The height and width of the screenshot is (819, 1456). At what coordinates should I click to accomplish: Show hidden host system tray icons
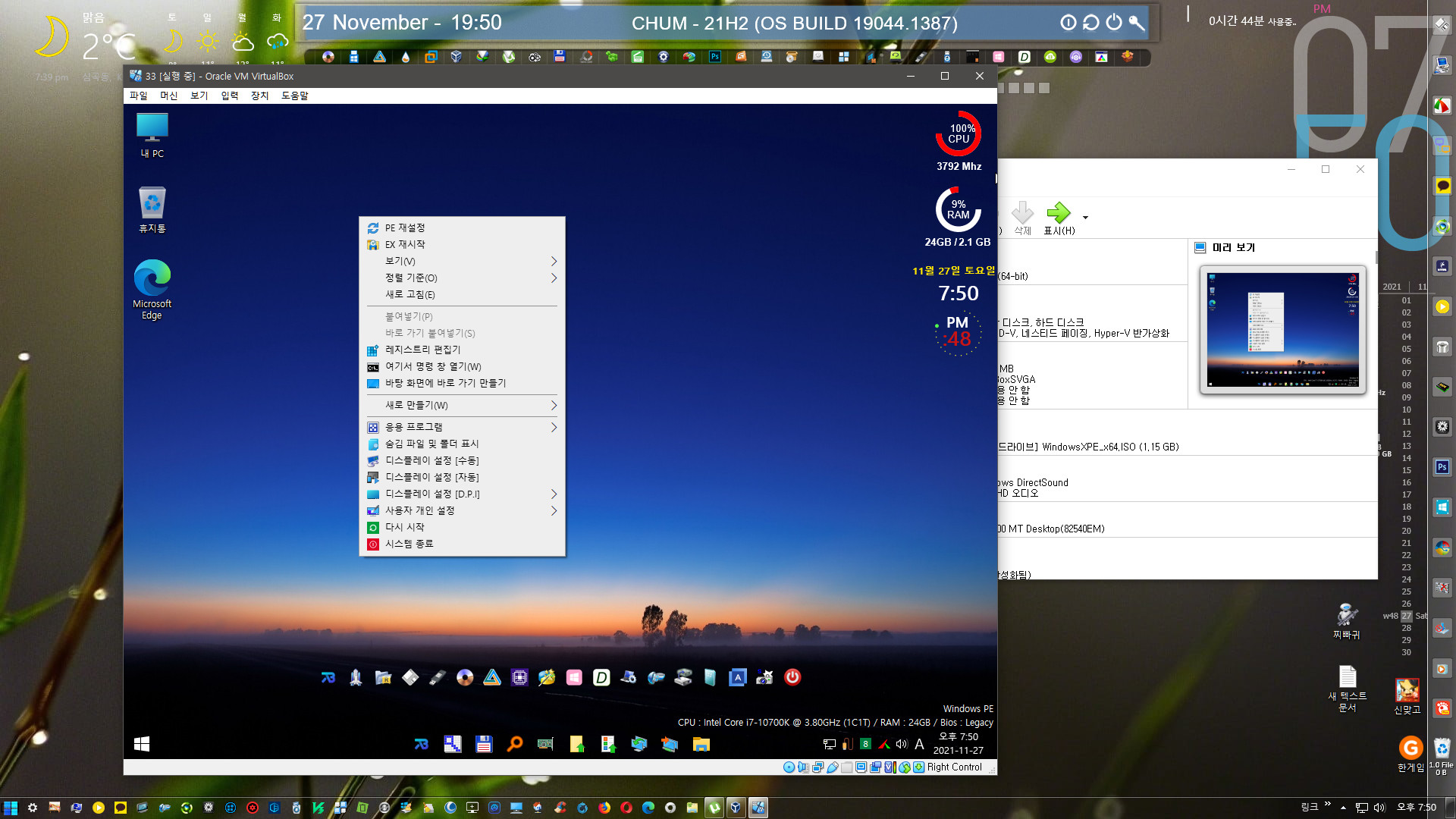pyautogui.click(x=1343, y=808)
